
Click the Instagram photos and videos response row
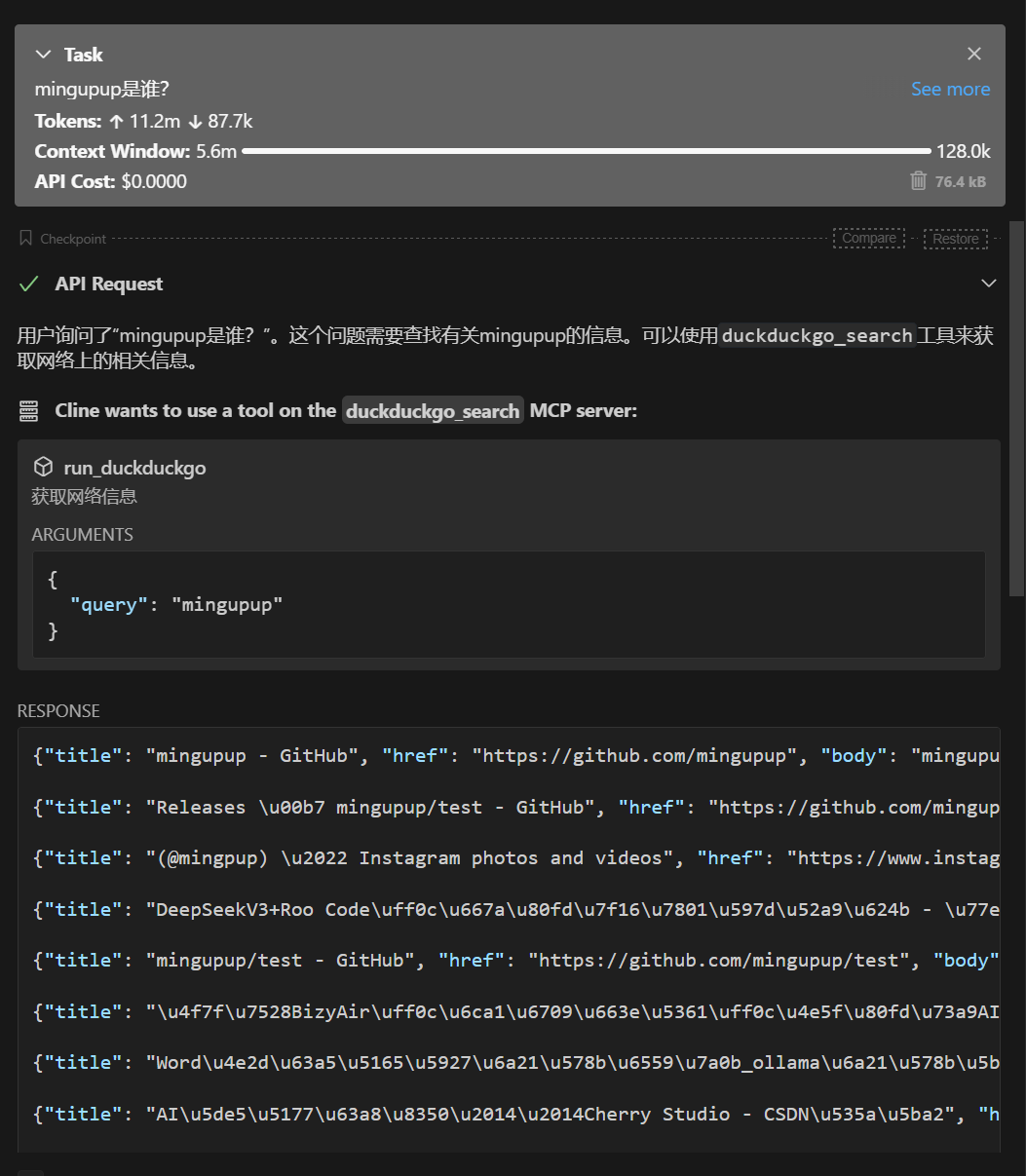click(516, 858)
